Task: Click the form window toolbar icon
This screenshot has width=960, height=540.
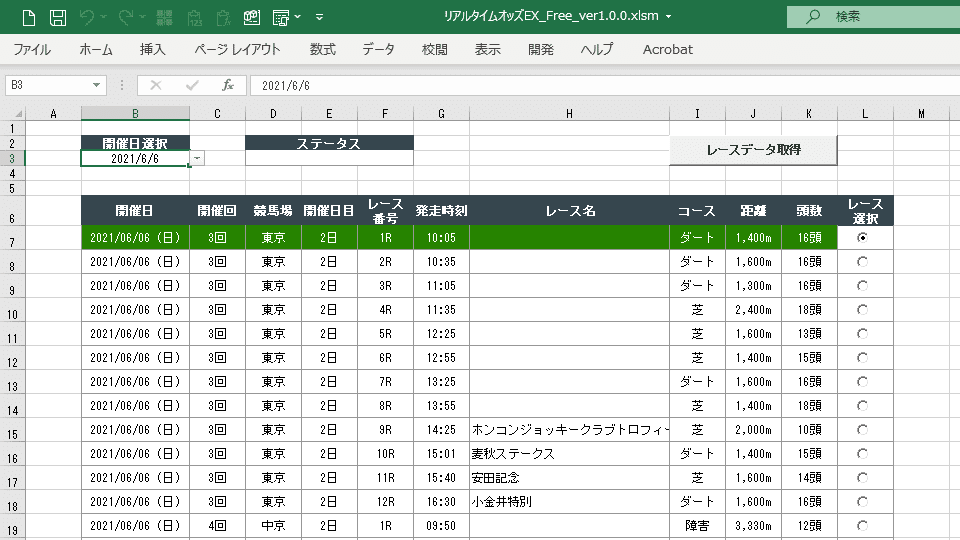Action: tap(280, 18)
